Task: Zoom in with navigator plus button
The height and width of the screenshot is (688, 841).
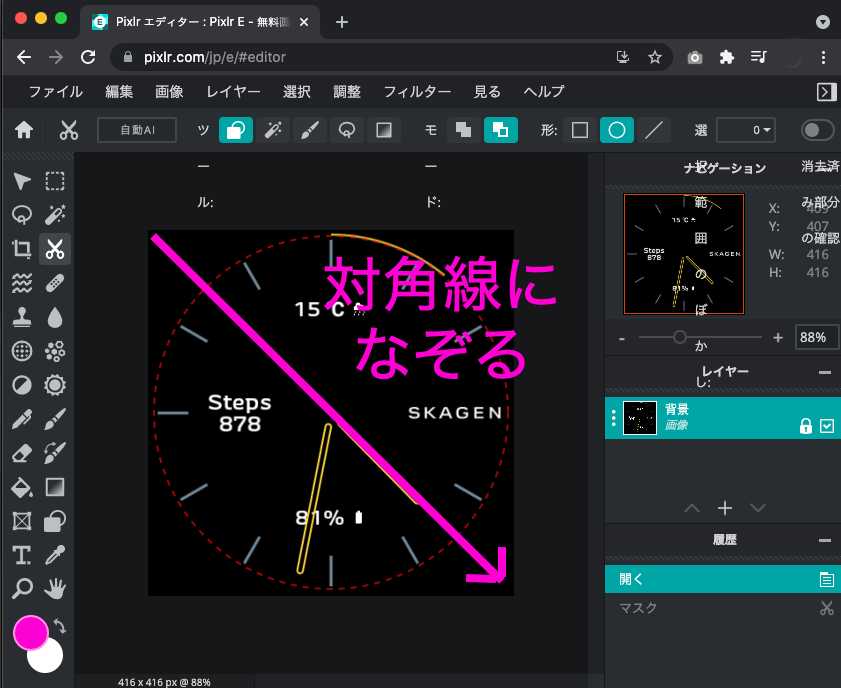Action: click(778, 338)
